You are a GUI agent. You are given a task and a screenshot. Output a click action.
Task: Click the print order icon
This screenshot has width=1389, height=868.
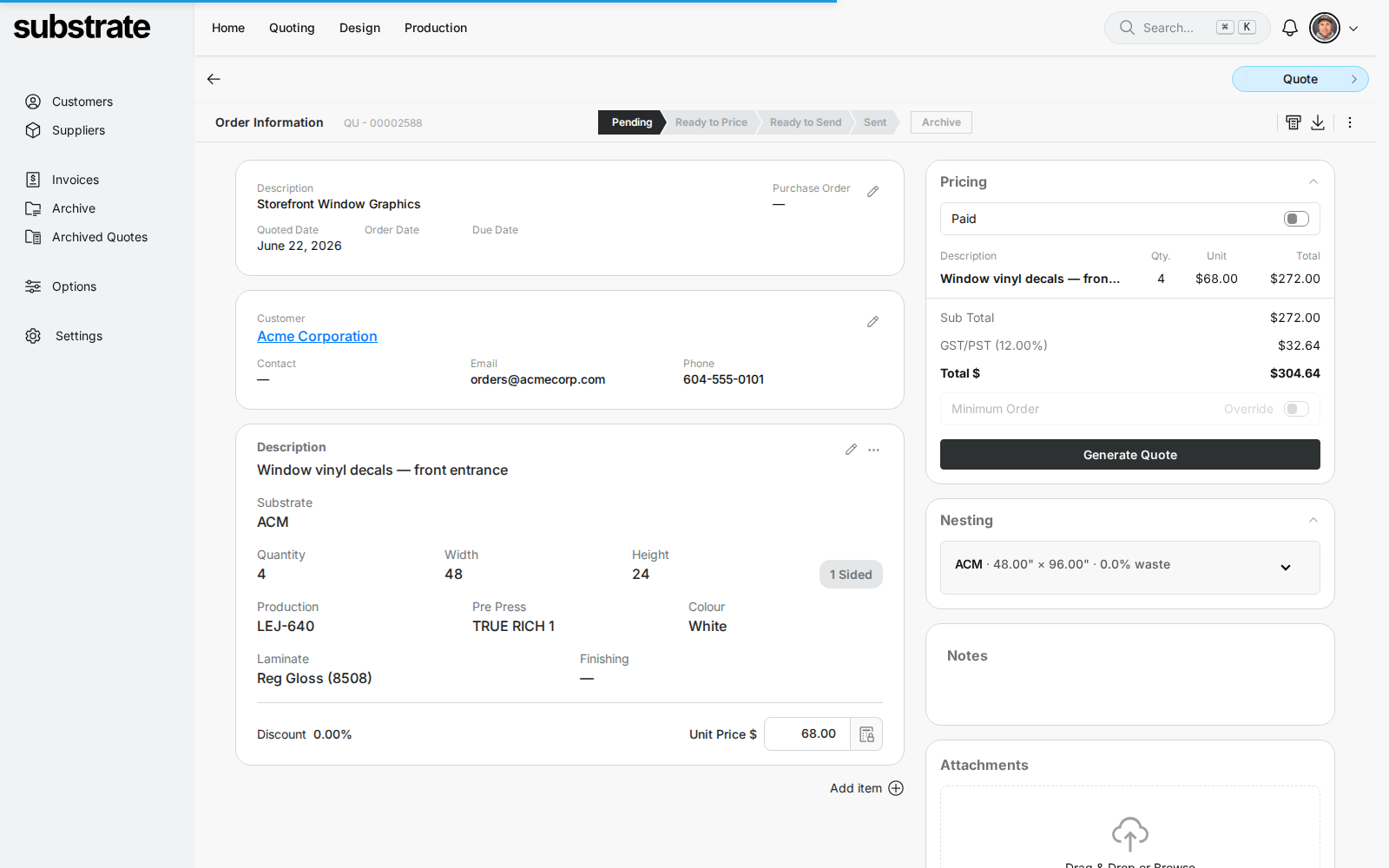coord(1294,122)
